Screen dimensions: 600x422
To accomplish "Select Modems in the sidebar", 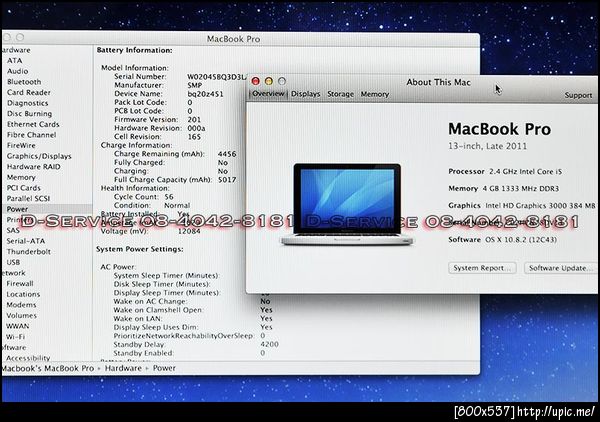I will (x=21, y=305).
